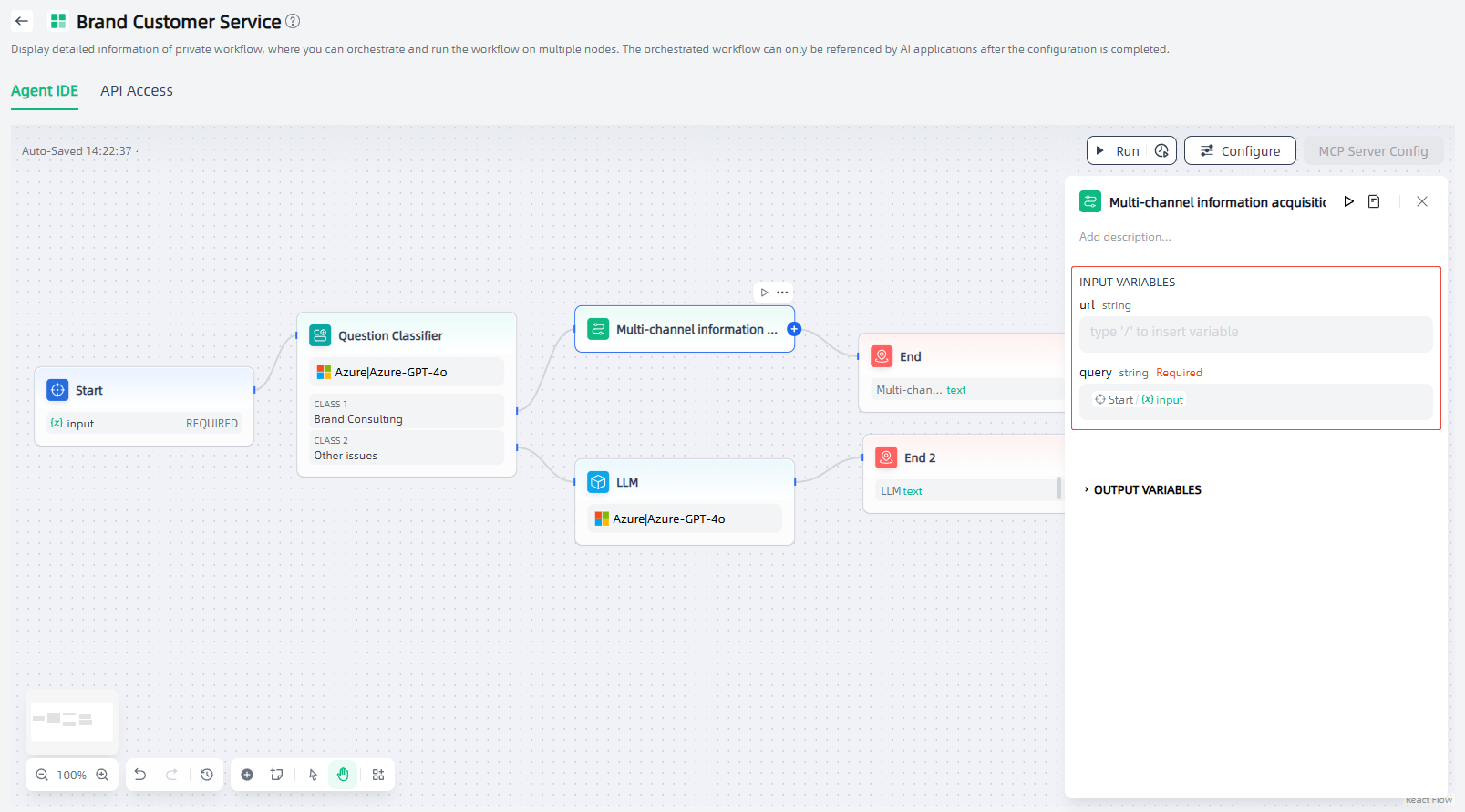Click the url variable input field
The width and height of the screenshot is (1465, 812).
click(x=1255, y=333)
